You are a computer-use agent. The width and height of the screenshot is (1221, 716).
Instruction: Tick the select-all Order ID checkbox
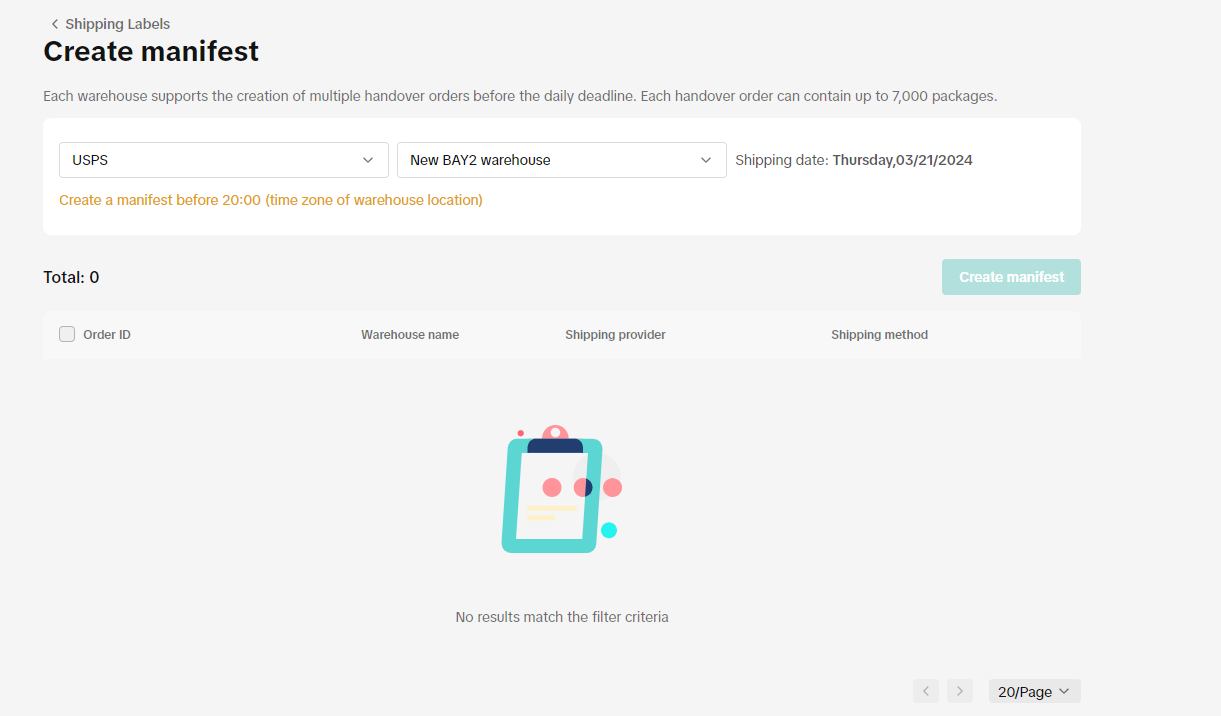coord(67,335)
